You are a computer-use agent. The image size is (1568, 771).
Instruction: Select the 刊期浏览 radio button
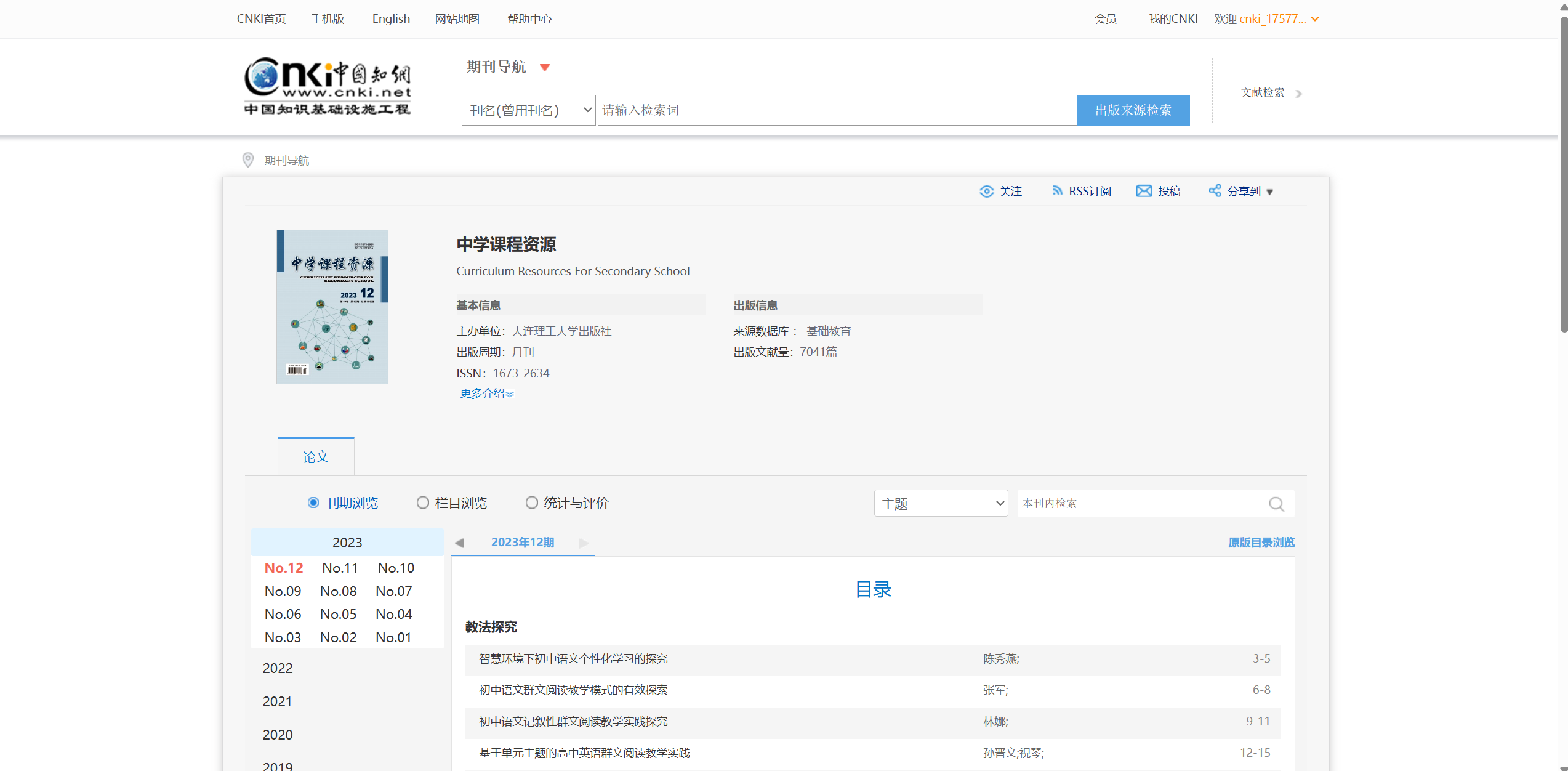(x=313, y=503)
